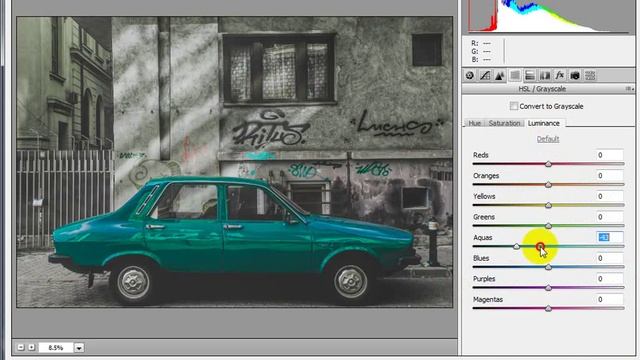Viewport: 640px width, 360px height.
Task: Open the Effects fx panel icon
Action: (560, 76)
